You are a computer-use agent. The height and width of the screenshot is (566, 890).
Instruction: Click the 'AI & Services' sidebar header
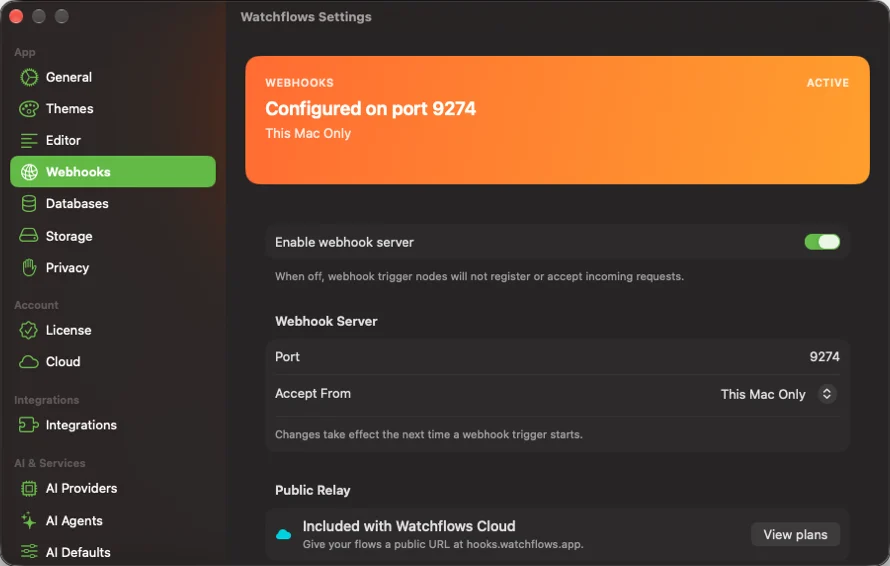49,463
